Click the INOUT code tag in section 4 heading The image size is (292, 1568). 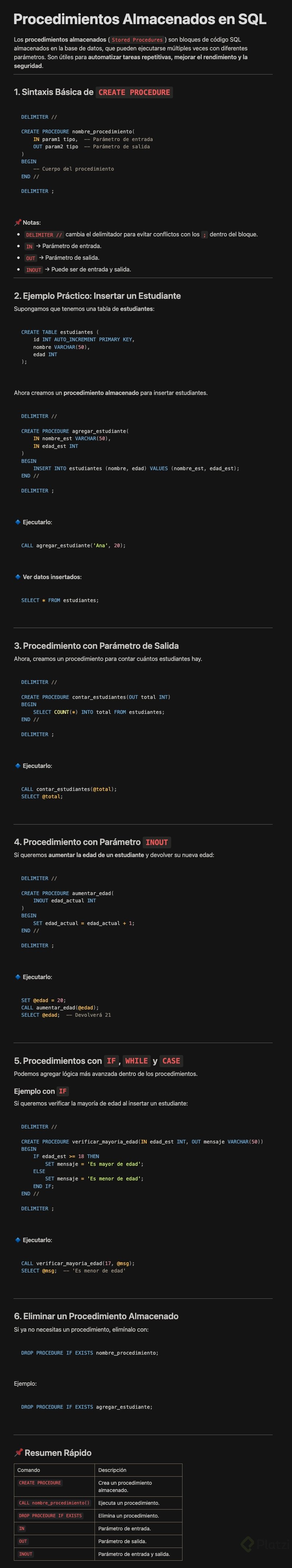[156, 842]
